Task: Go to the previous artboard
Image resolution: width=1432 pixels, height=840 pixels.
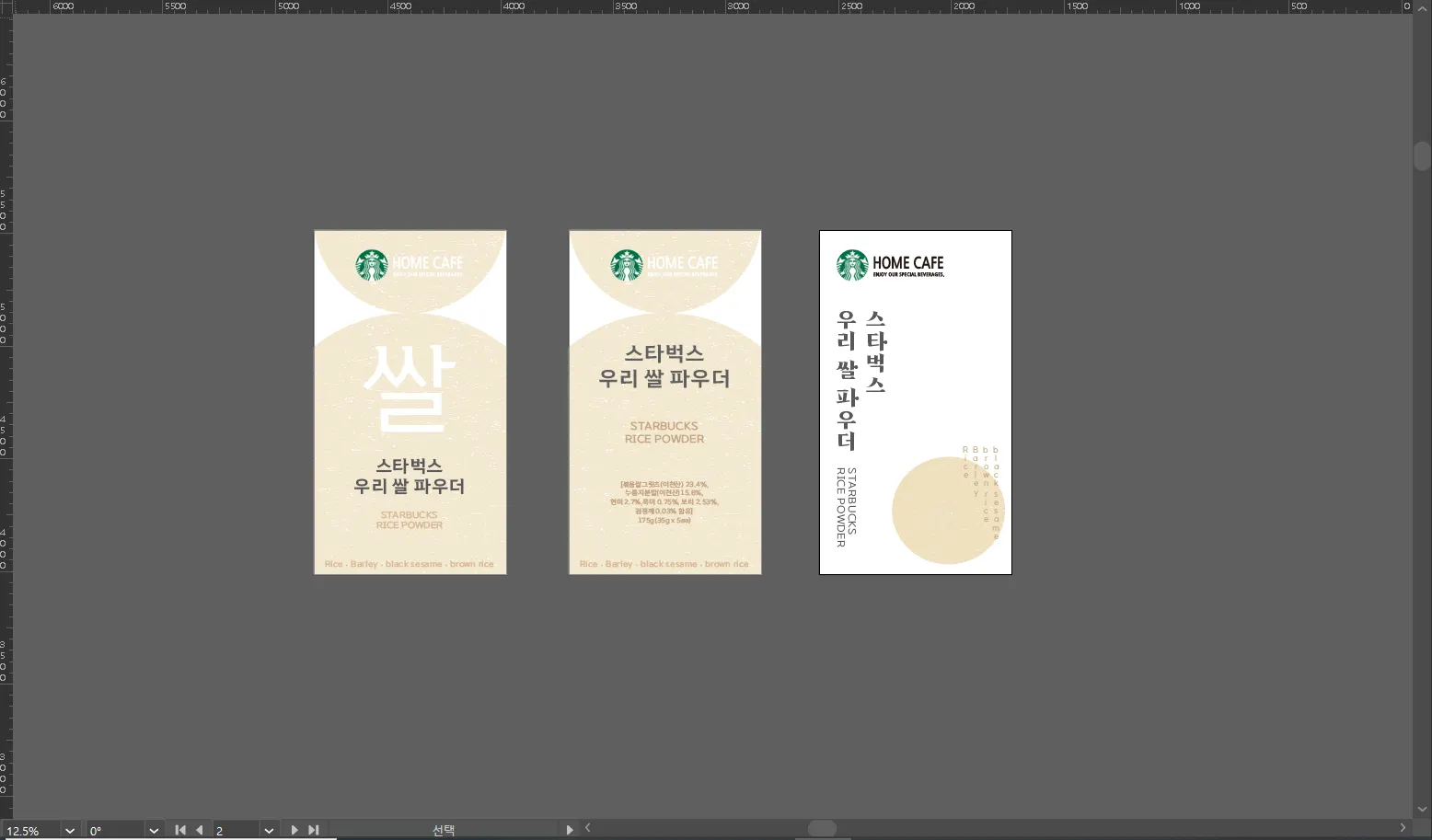Action: click(x=199, y=830)
